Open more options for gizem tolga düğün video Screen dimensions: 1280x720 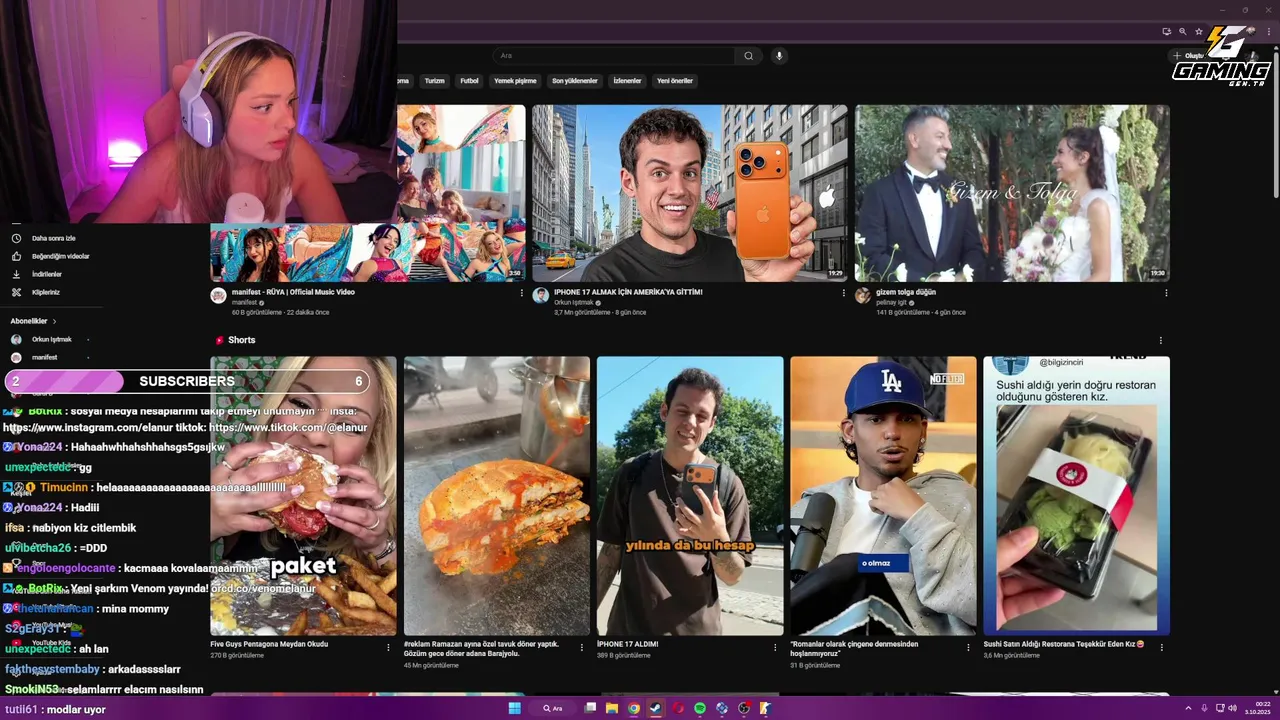[x=1166, y=293]
